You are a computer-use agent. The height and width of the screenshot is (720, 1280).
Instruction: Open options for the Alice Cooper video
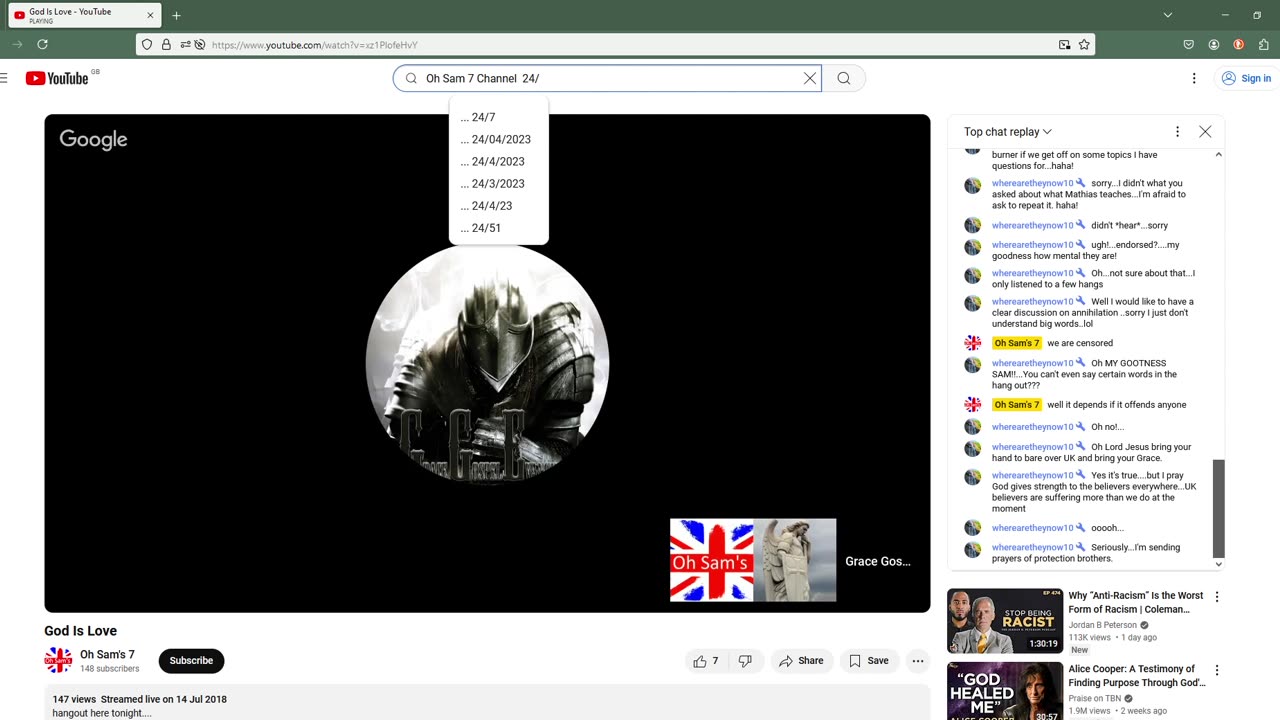click(x=1217, y=670)
